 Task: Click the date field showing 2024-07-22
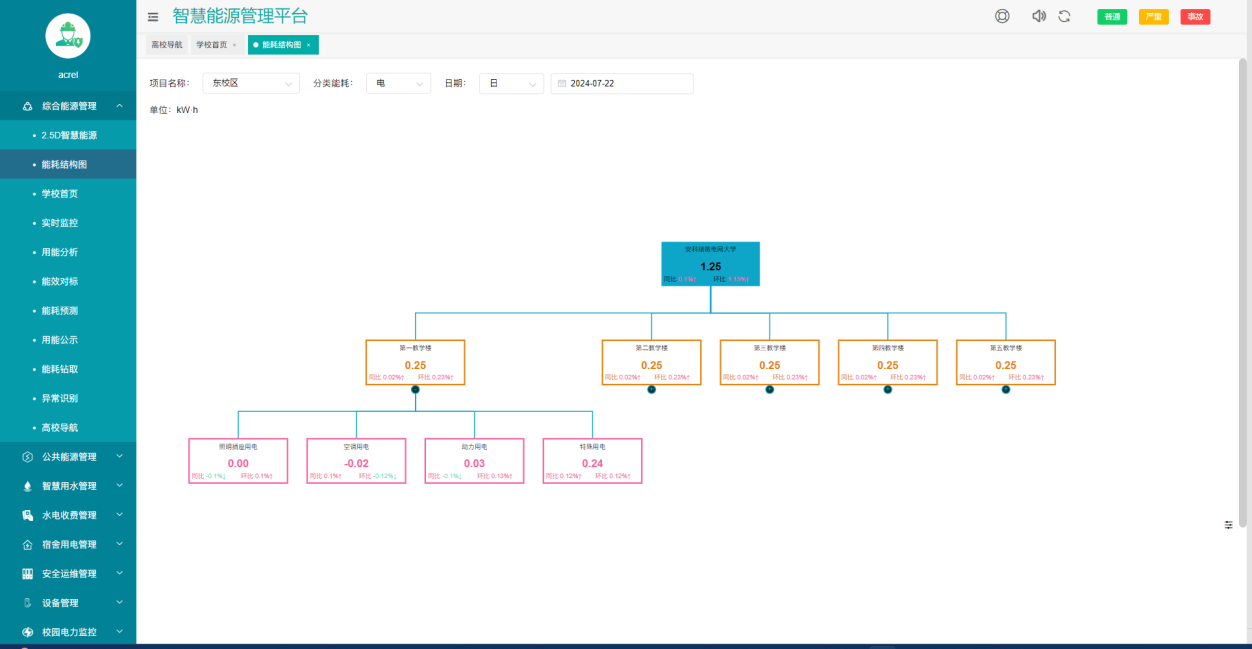pos(622,84)
